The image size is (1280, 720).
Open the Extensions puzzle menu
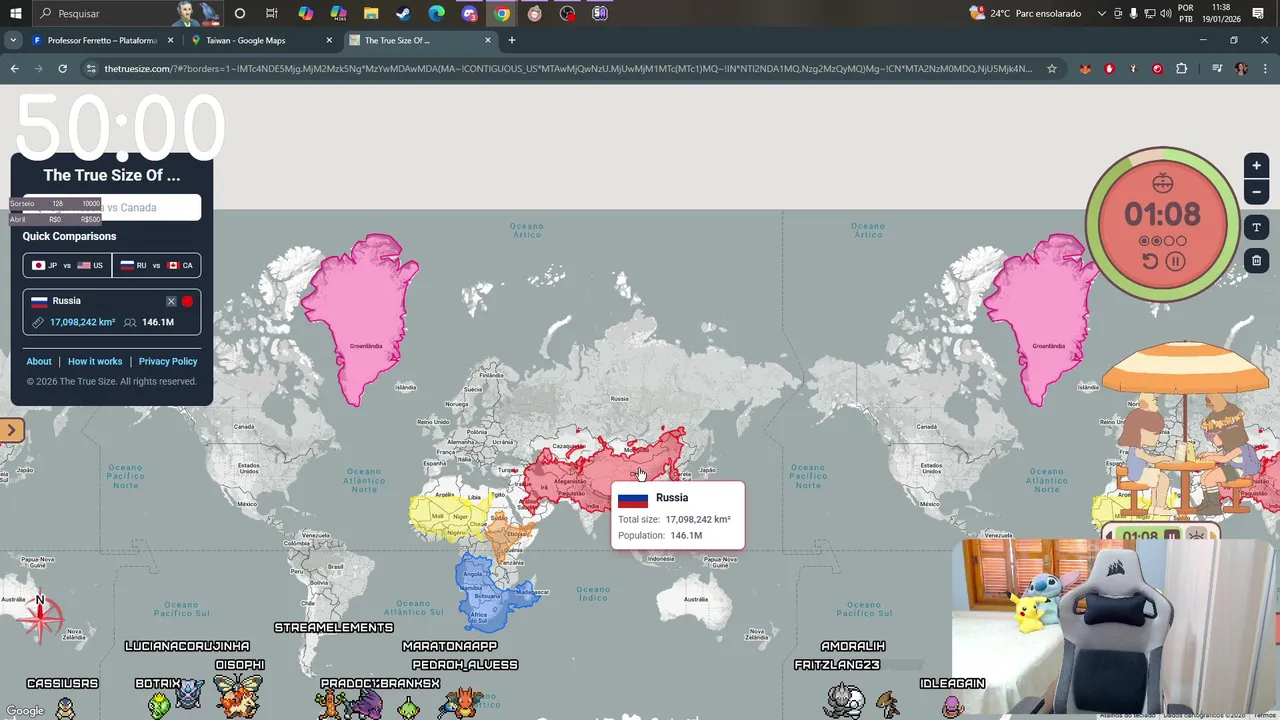1182,69
